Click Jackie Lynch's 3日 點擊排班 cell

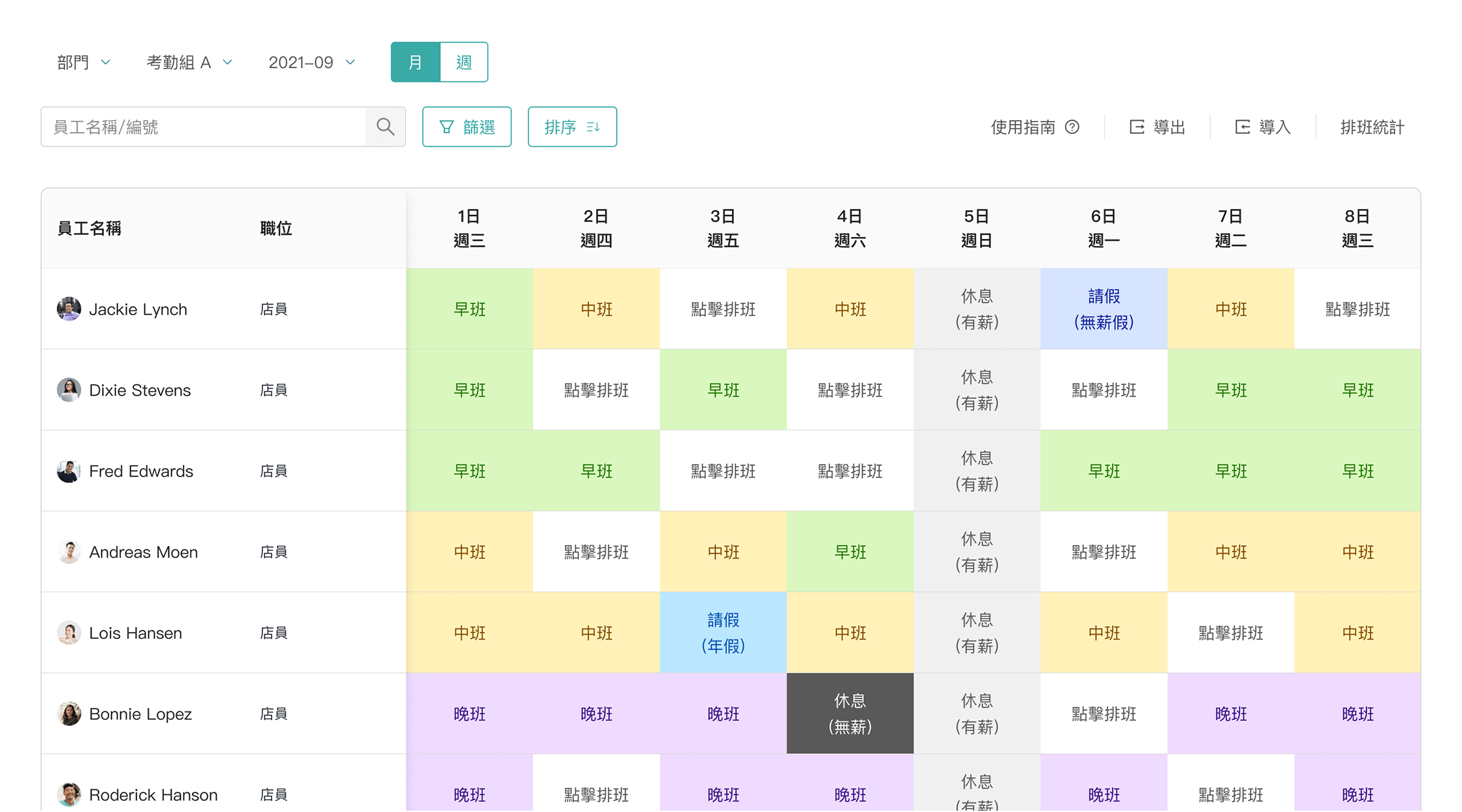[x=723, y=309]
